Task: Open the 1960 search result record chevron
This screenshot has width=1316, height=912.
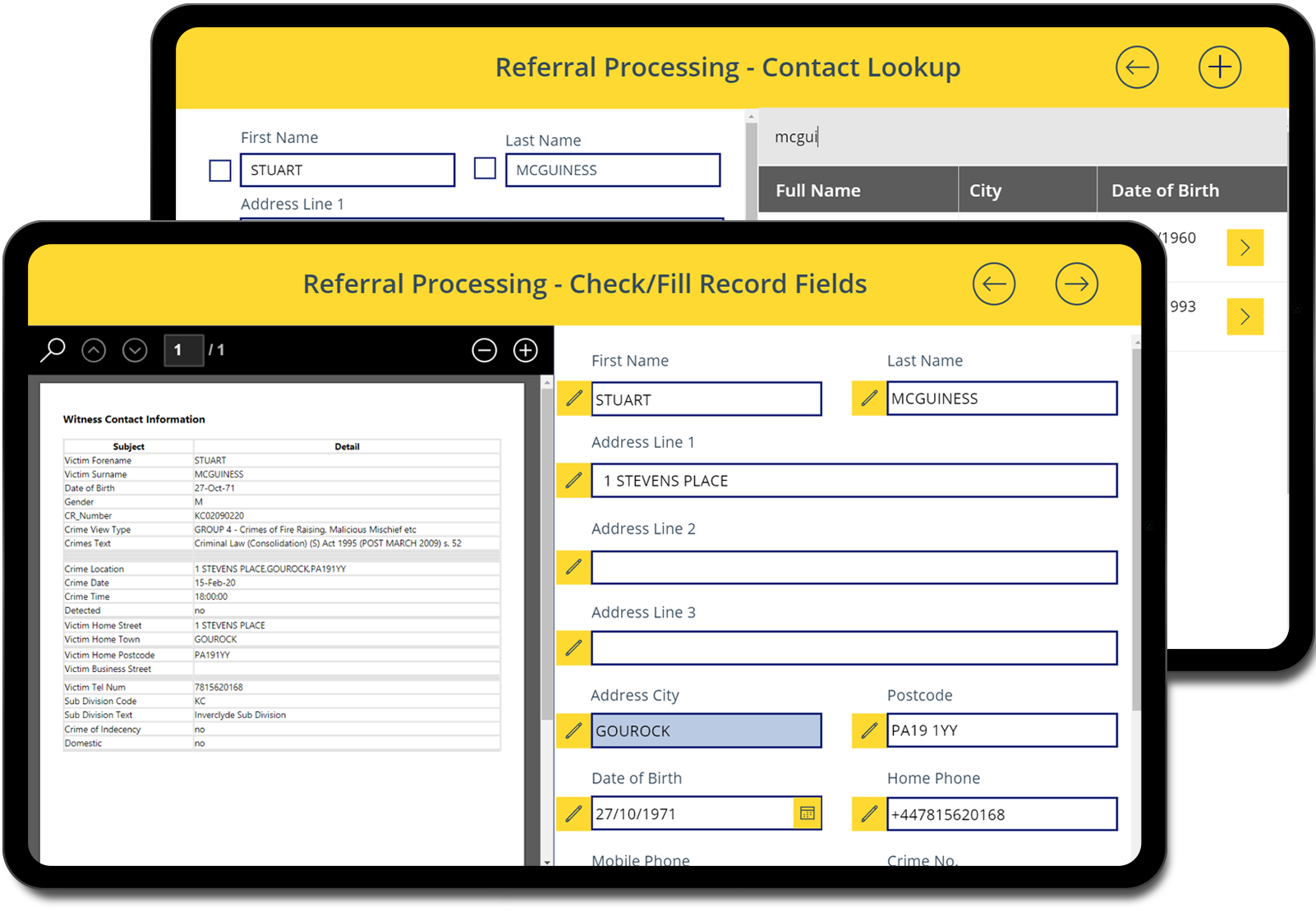Action: tap(1245, 247)
